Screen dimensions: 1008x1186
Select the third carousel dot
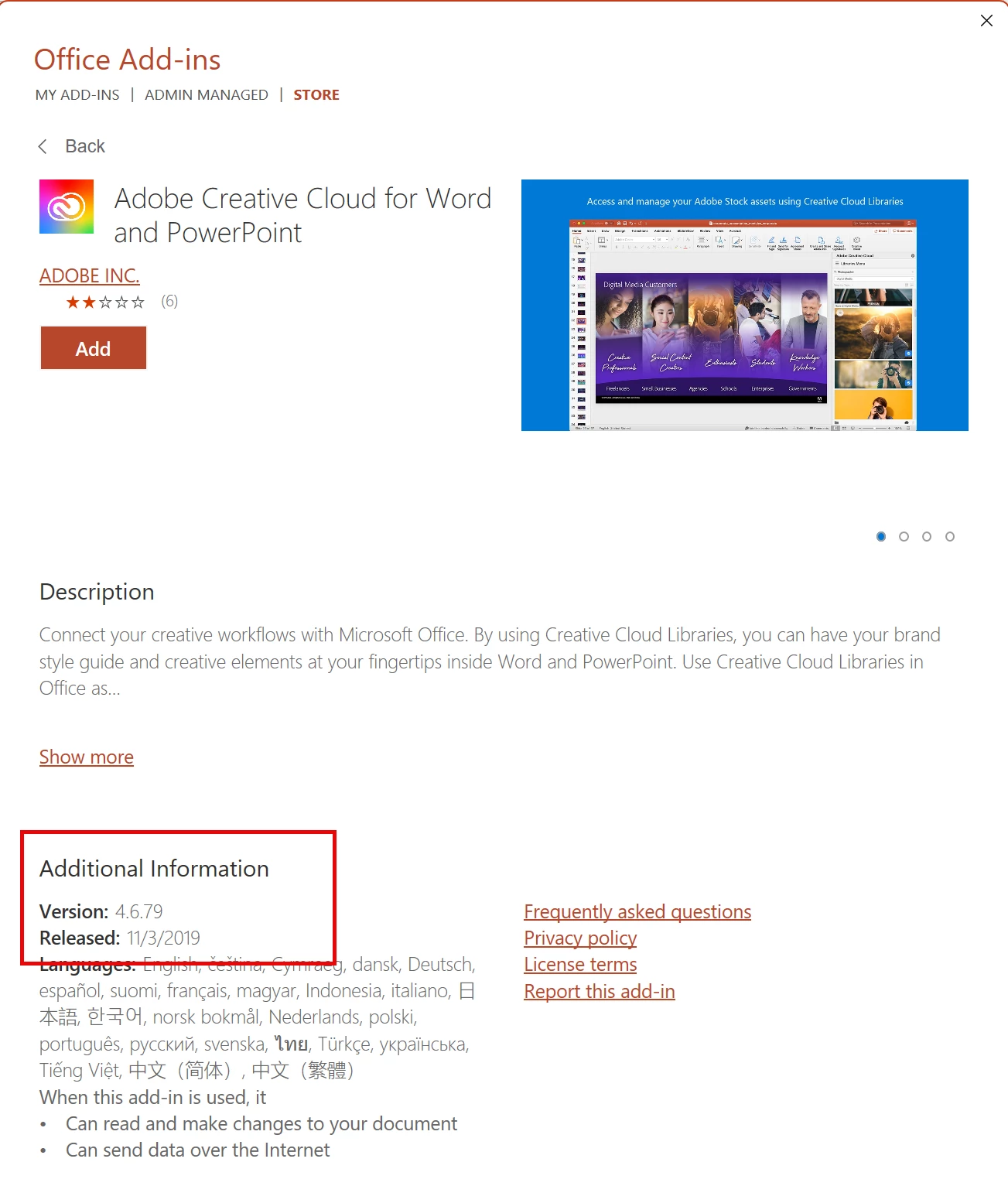927,536
